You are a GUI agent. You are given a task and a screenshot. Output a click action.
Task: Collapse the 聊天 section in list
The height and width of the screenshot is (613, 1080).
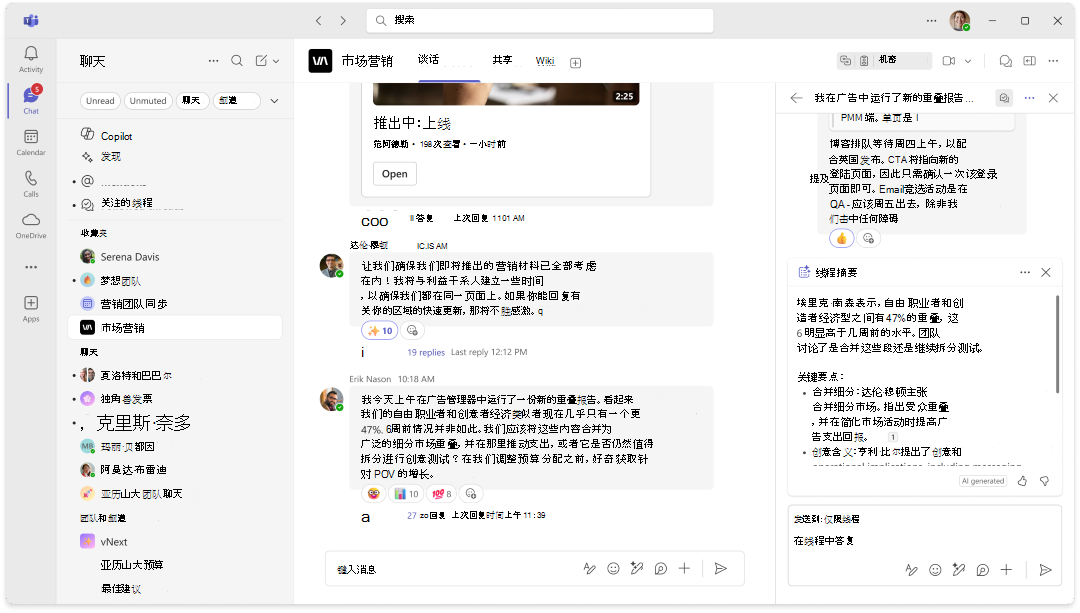90,352
